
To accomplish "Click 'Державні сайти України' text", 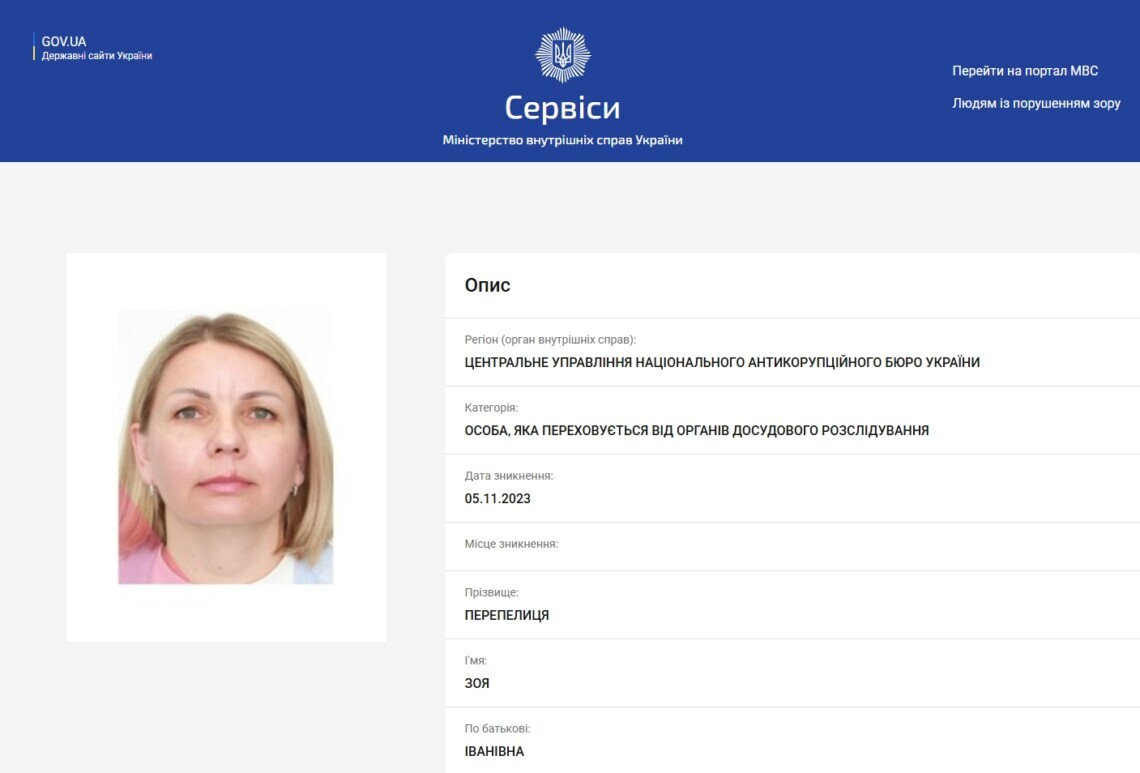I will (x=97, y=56).
